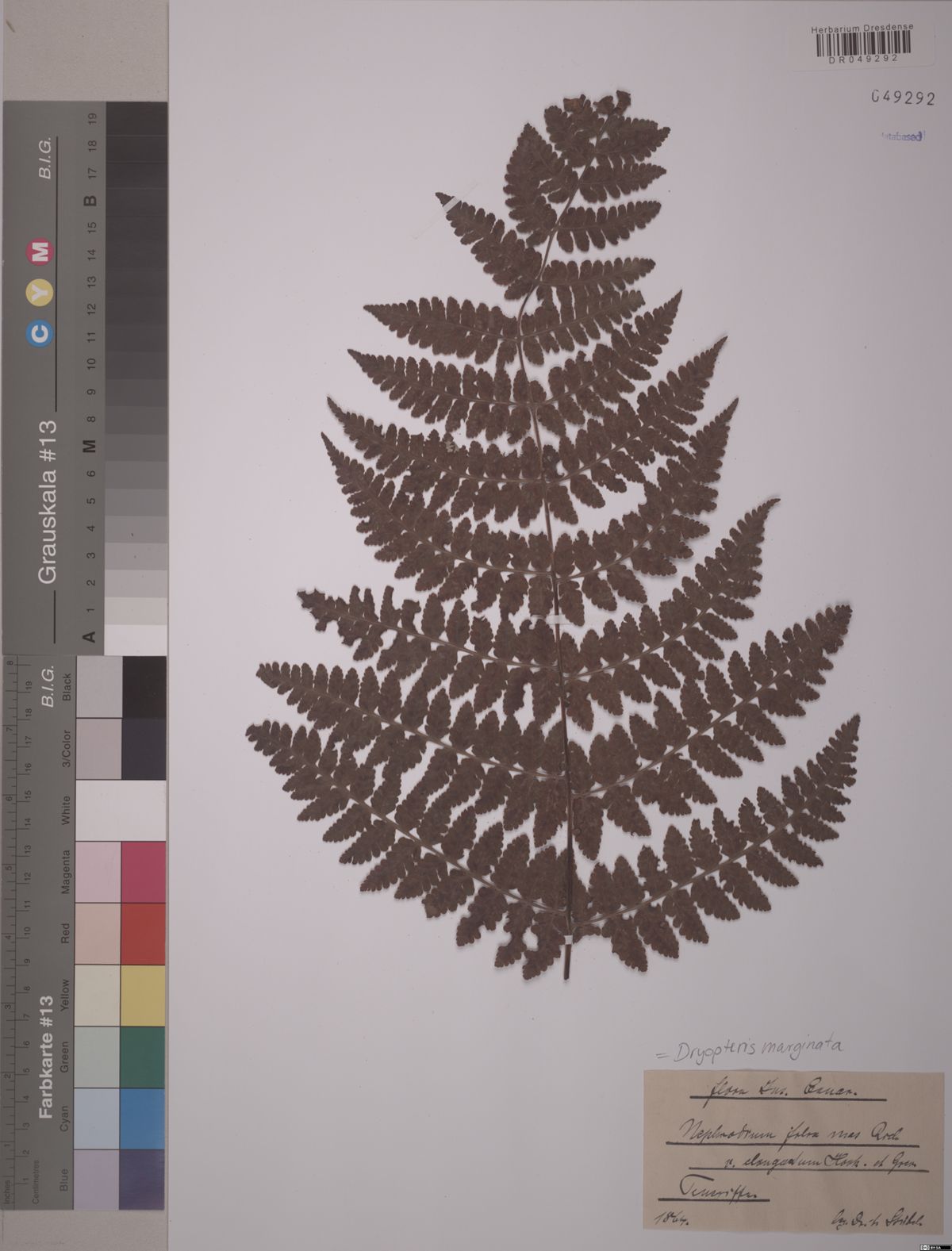Click the stamped number 049292
Image resolution: width=952 pixels, height=1251 pixels.
pyautogui.click(x=901, y=98)
